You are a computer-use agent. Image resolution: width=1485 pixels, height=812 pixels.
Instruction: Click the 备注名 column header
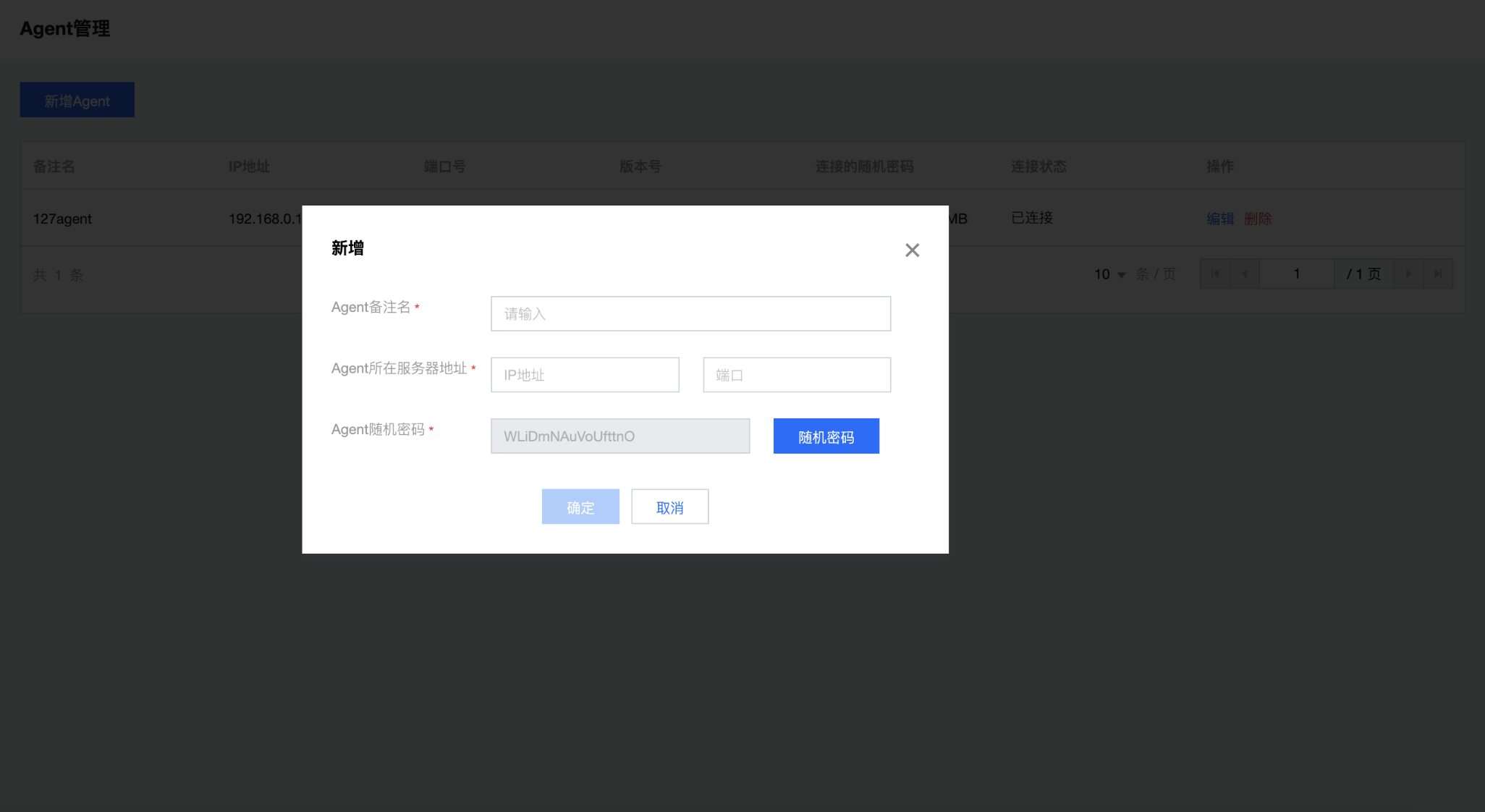[x=54, y=166]
